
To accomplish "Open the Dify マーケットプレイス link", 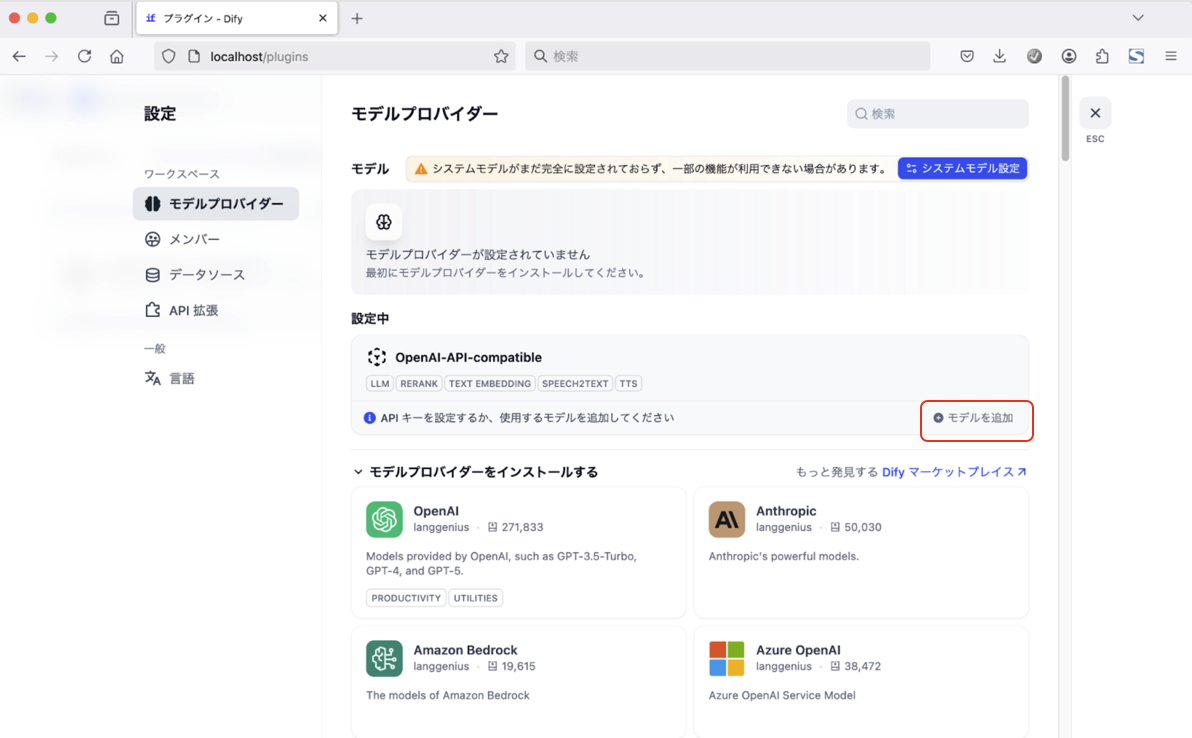I will click(x=954, y=472).
